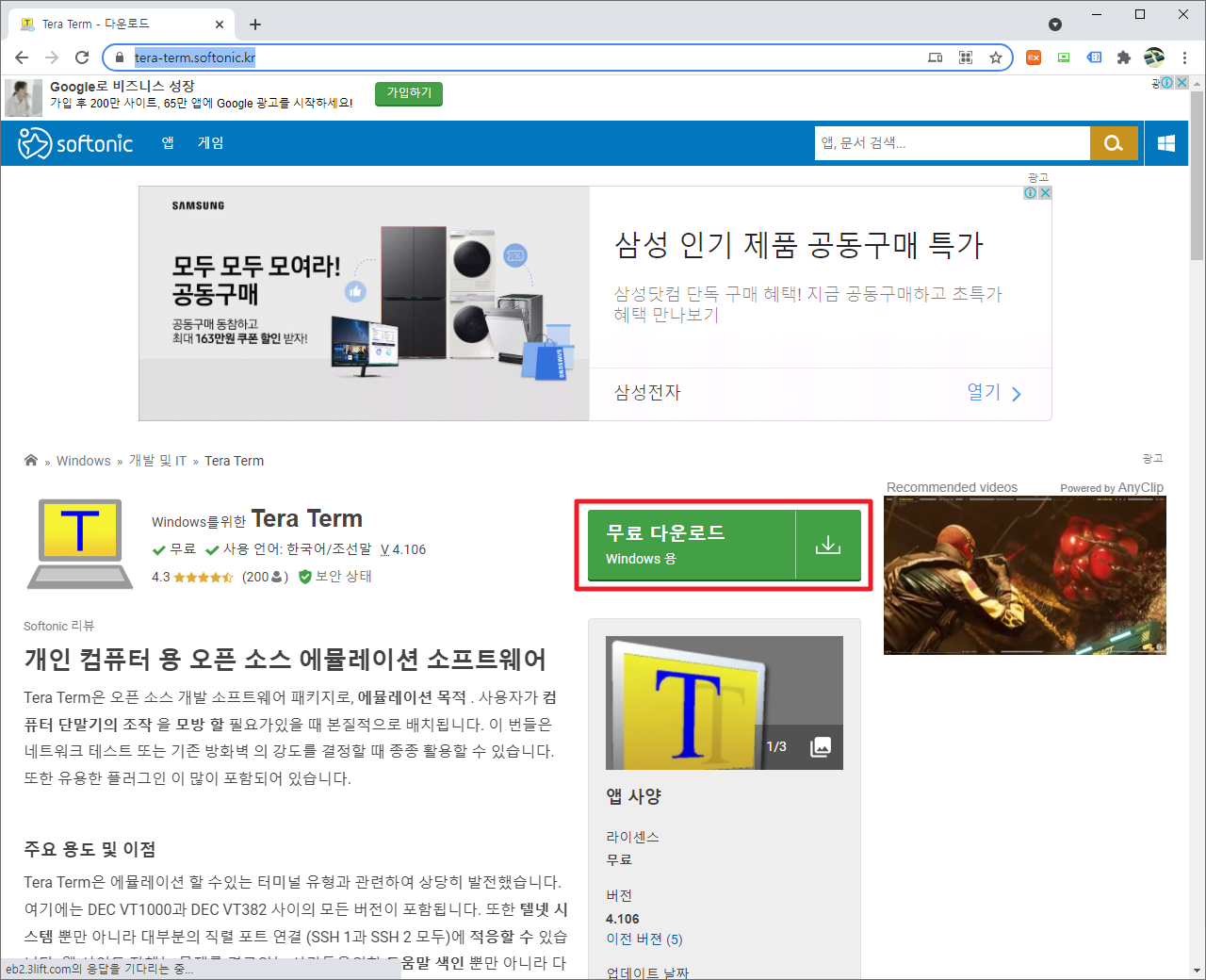Click the Samsung ad product image
The height and width of the screenshot is (980, 1206).
tap(364, 303)
